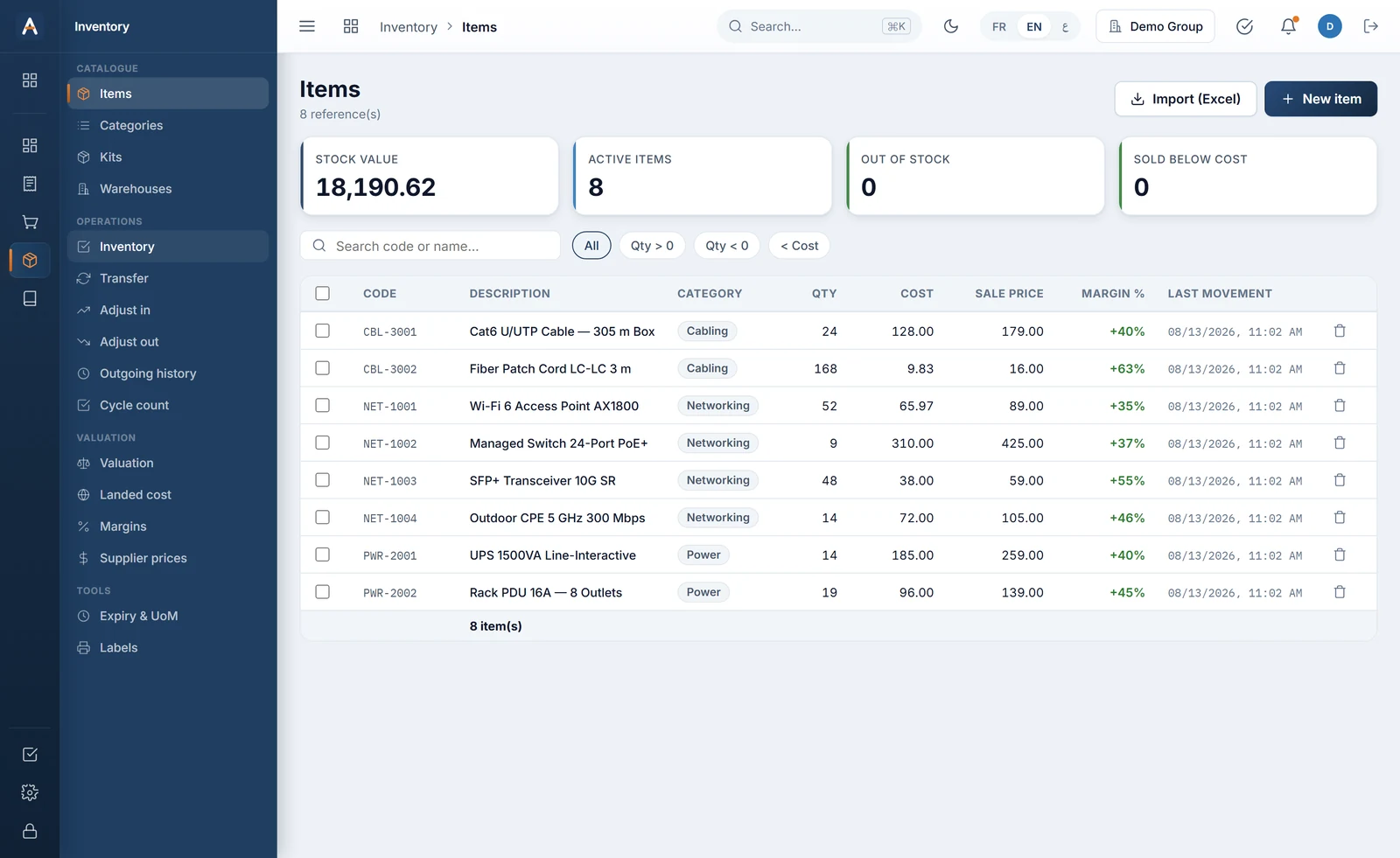
Task: Check the NET-1002 row checkbox
Action: pyautogui.click(x=323, y=443)
